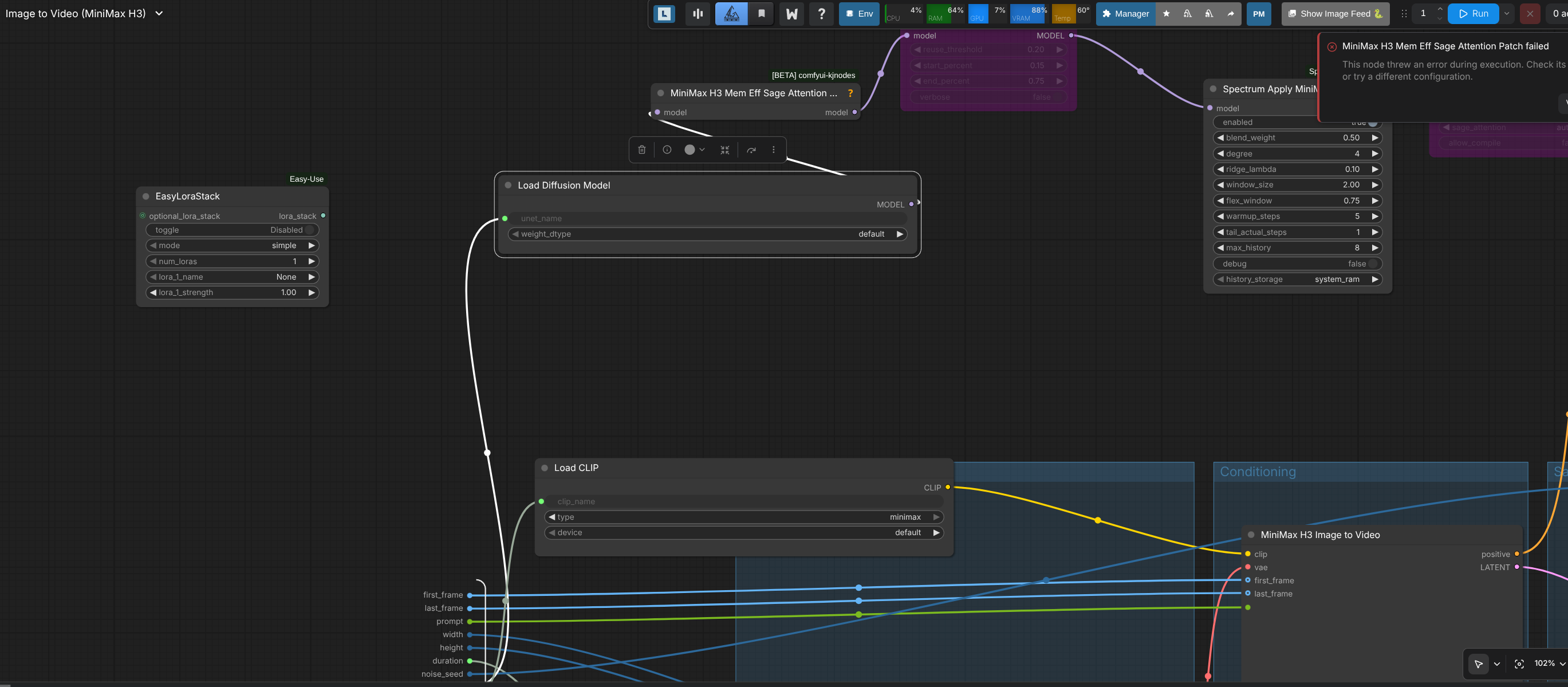Delete the selected node with the trash icon
The height and width of the screenshot is (687, 1568).
click(641, 150)
